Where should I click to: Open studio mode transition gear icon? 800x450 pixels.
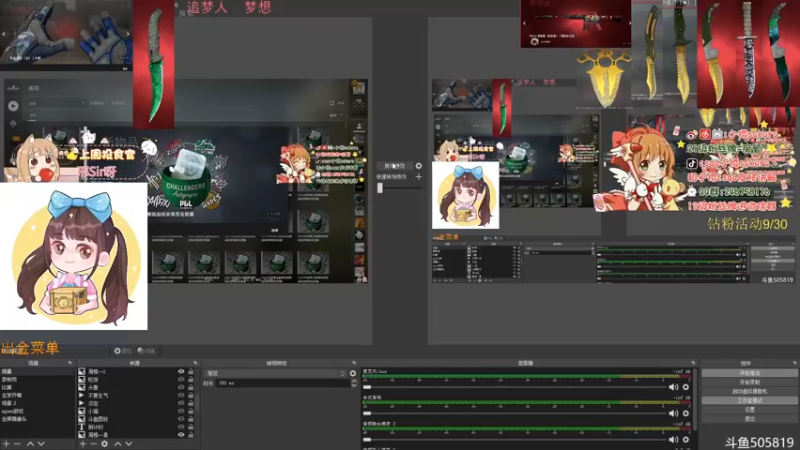click(418, 166)
